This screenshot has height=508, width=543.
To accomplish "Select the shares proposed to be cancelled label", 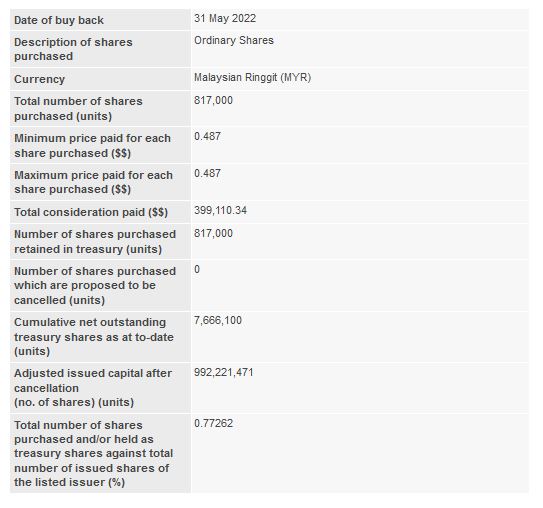I will point(95,285).
